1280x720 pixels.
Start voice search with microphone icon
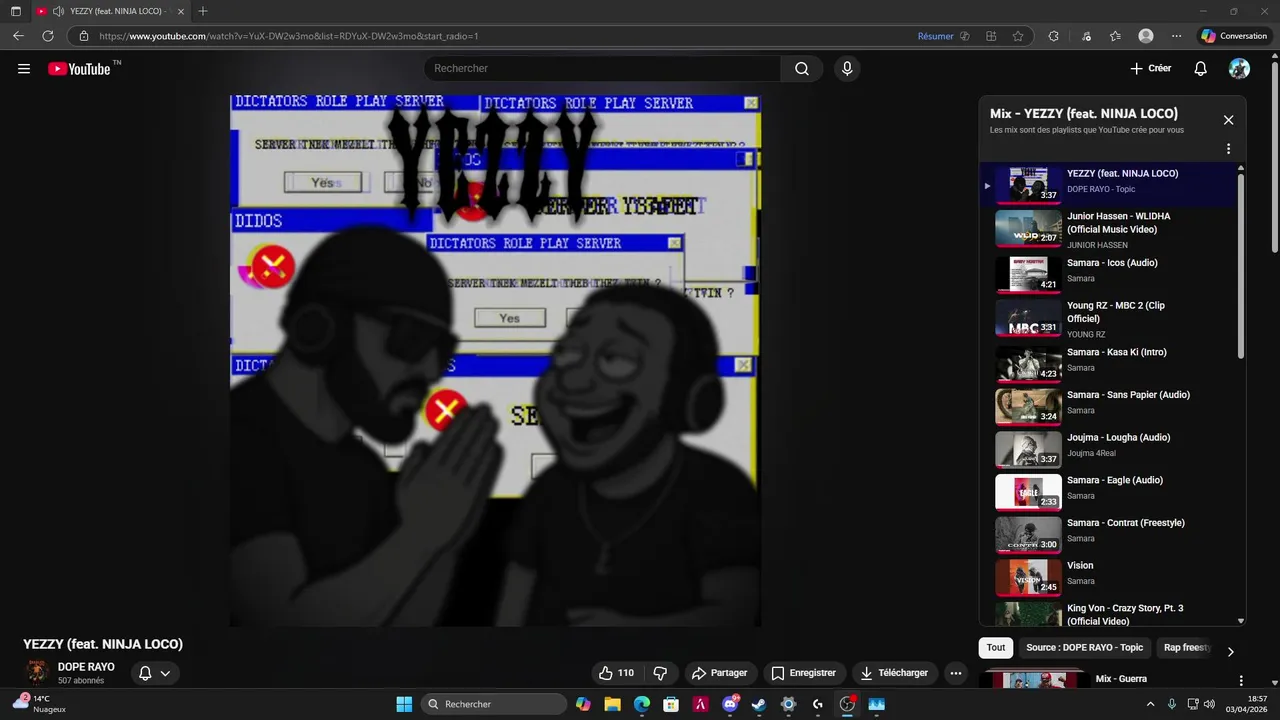[847, 68]
